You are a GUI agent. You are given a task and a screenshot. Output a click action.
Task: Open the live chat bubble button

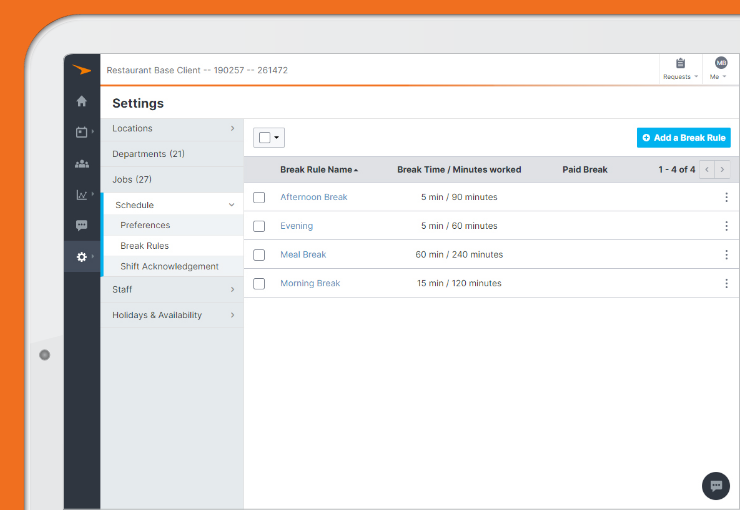pyautogui.click(x=715, y=485)
